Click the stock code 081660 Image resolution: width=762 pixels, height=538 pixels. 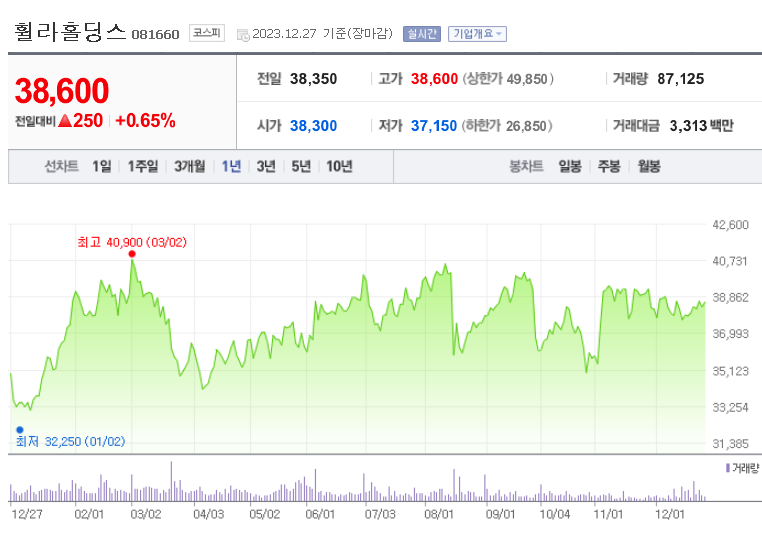tap(156, 35)
